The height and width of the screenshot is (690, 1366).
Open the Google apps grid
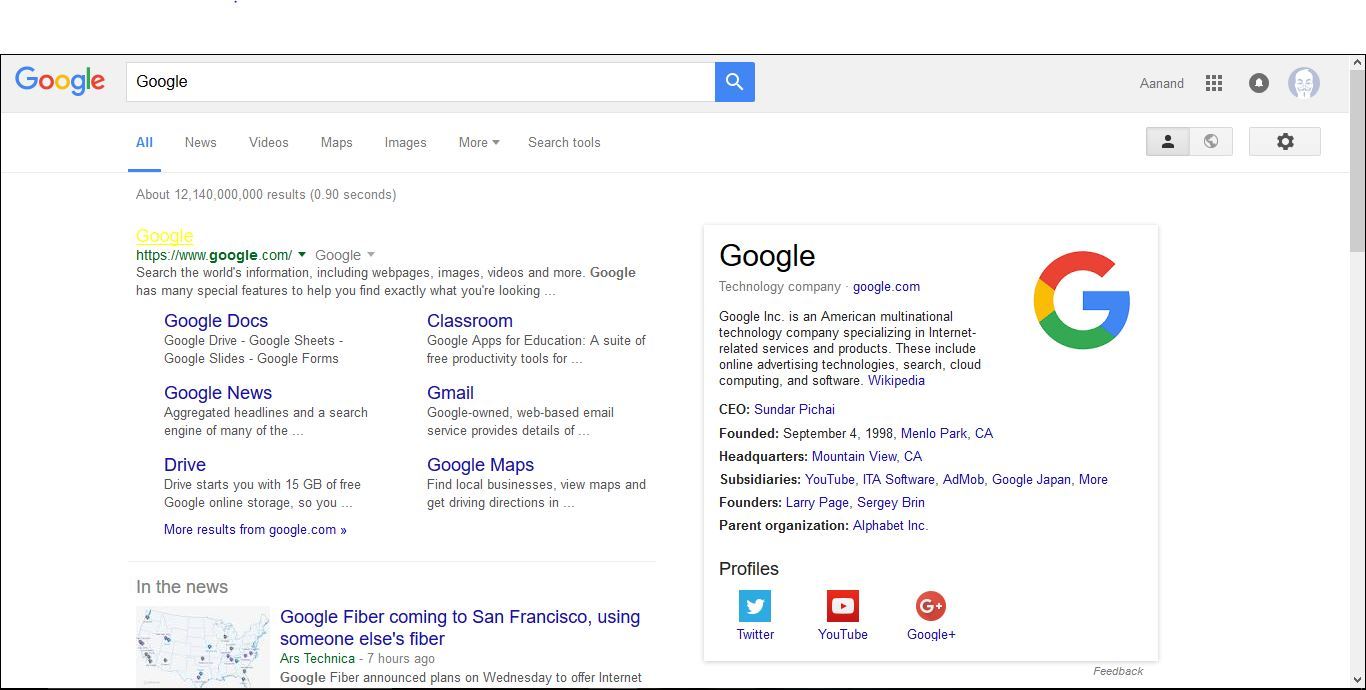pos(1214,83)
